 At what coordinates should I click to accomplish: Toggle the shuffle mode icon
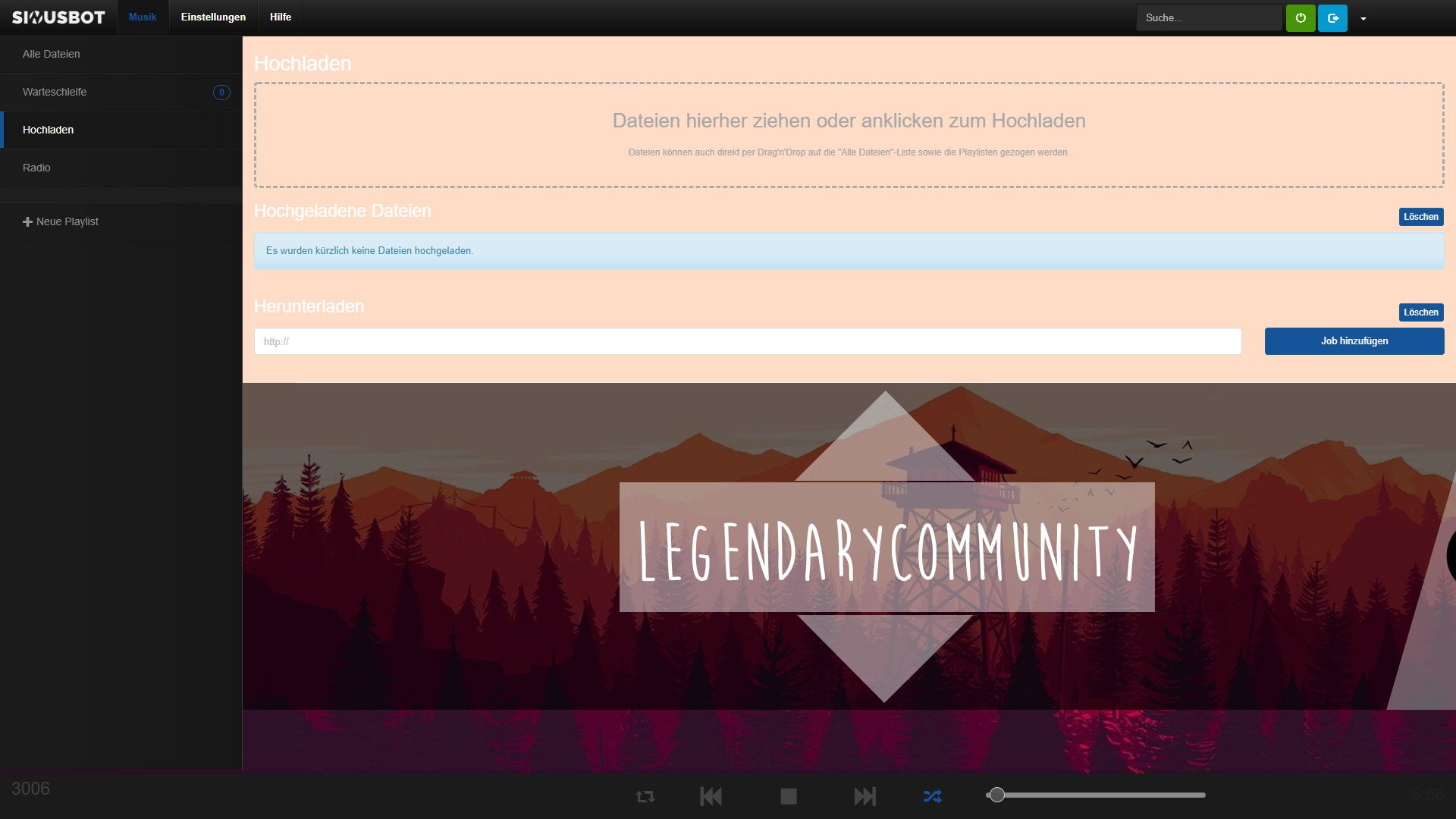tap(933, 796)
